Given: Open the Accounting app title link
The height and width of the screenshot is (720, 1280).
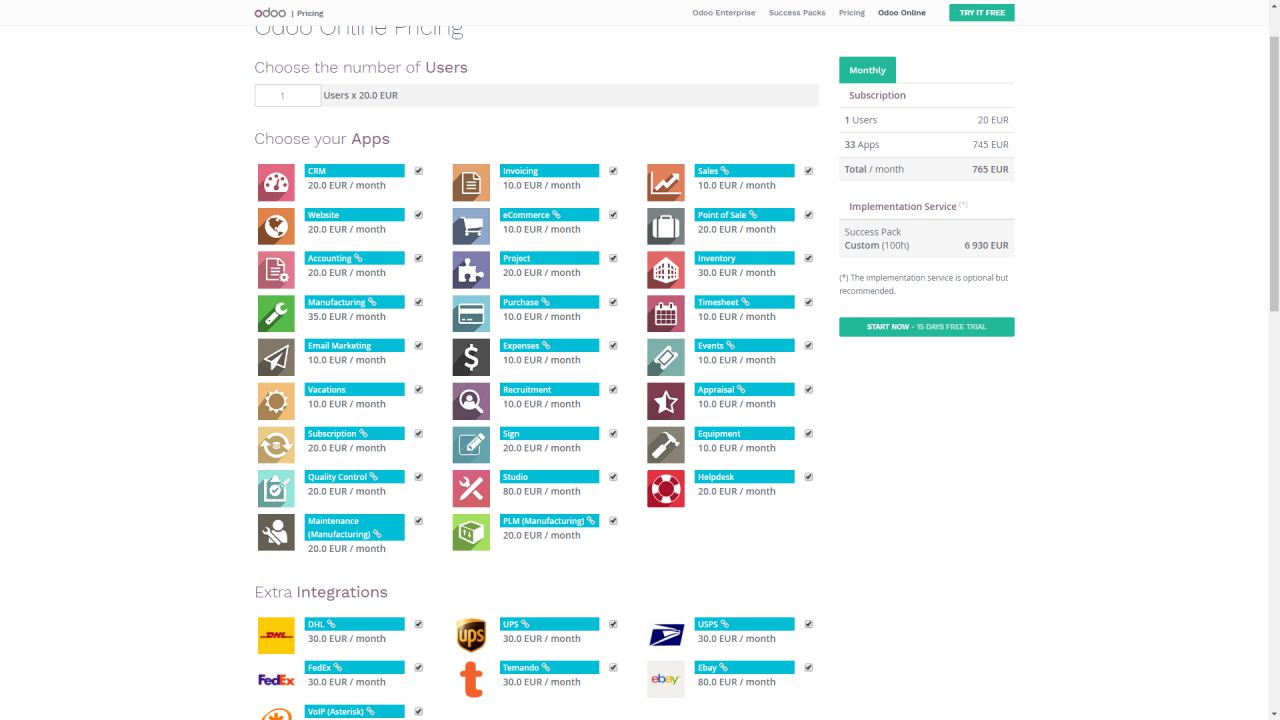Looking at the screenshot, I should [330, 258].
